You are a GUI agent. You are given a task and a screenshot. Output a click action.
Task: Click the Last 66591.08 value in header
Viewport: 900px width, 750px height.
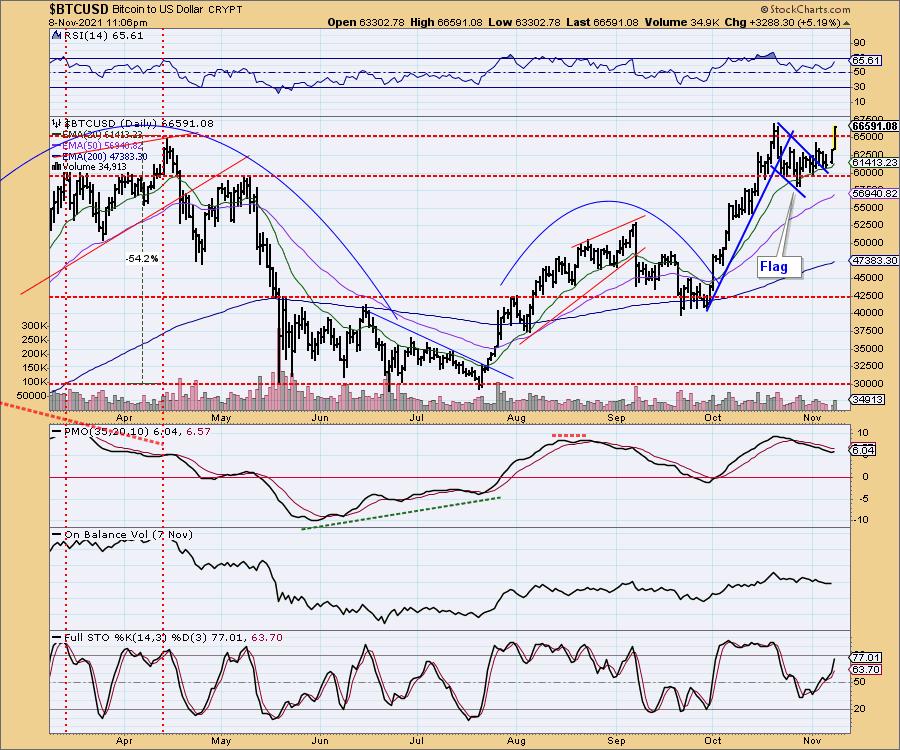pos(602,22)
